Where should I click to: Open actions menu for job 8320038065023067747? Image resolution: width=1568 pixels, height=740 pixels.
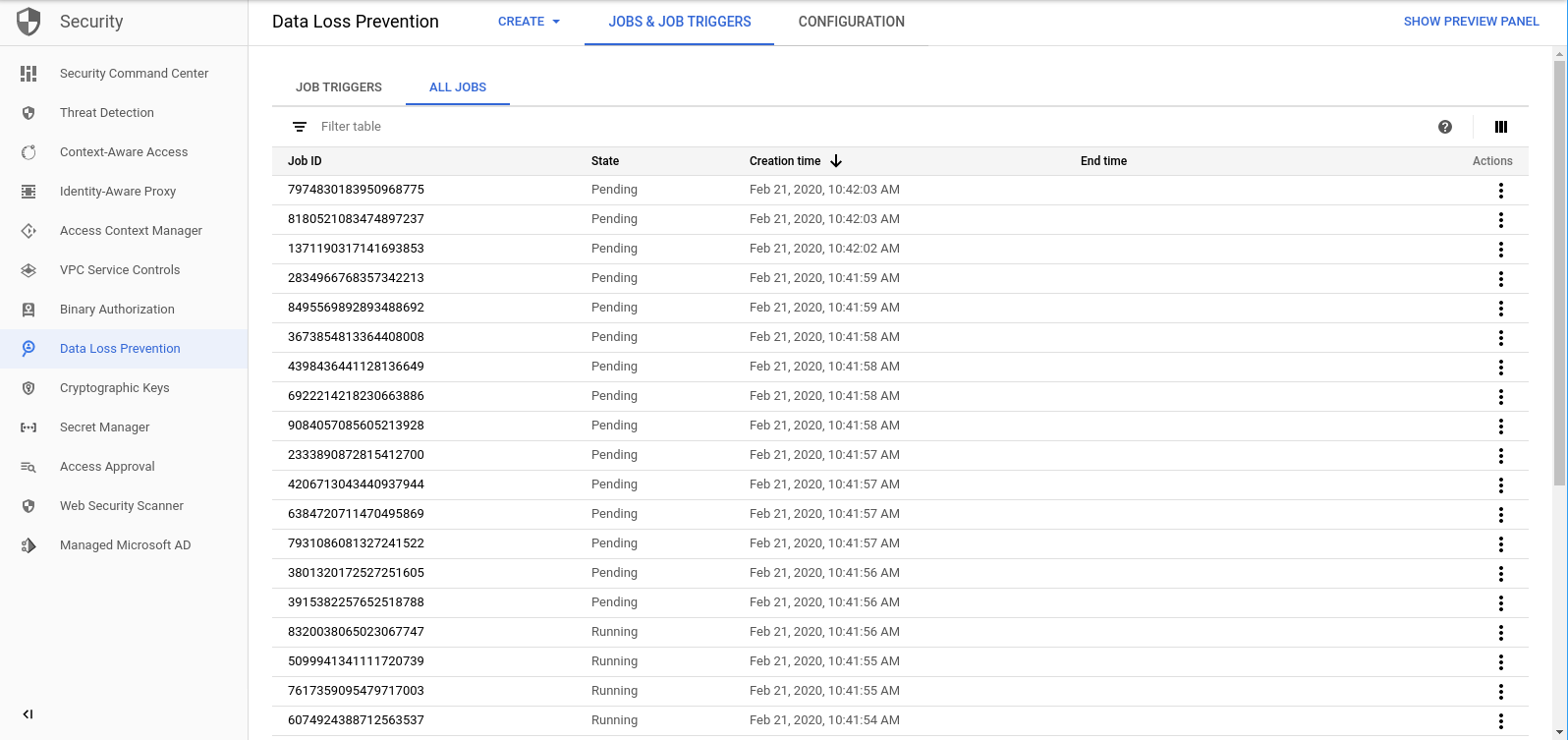tap(1500, 633)
